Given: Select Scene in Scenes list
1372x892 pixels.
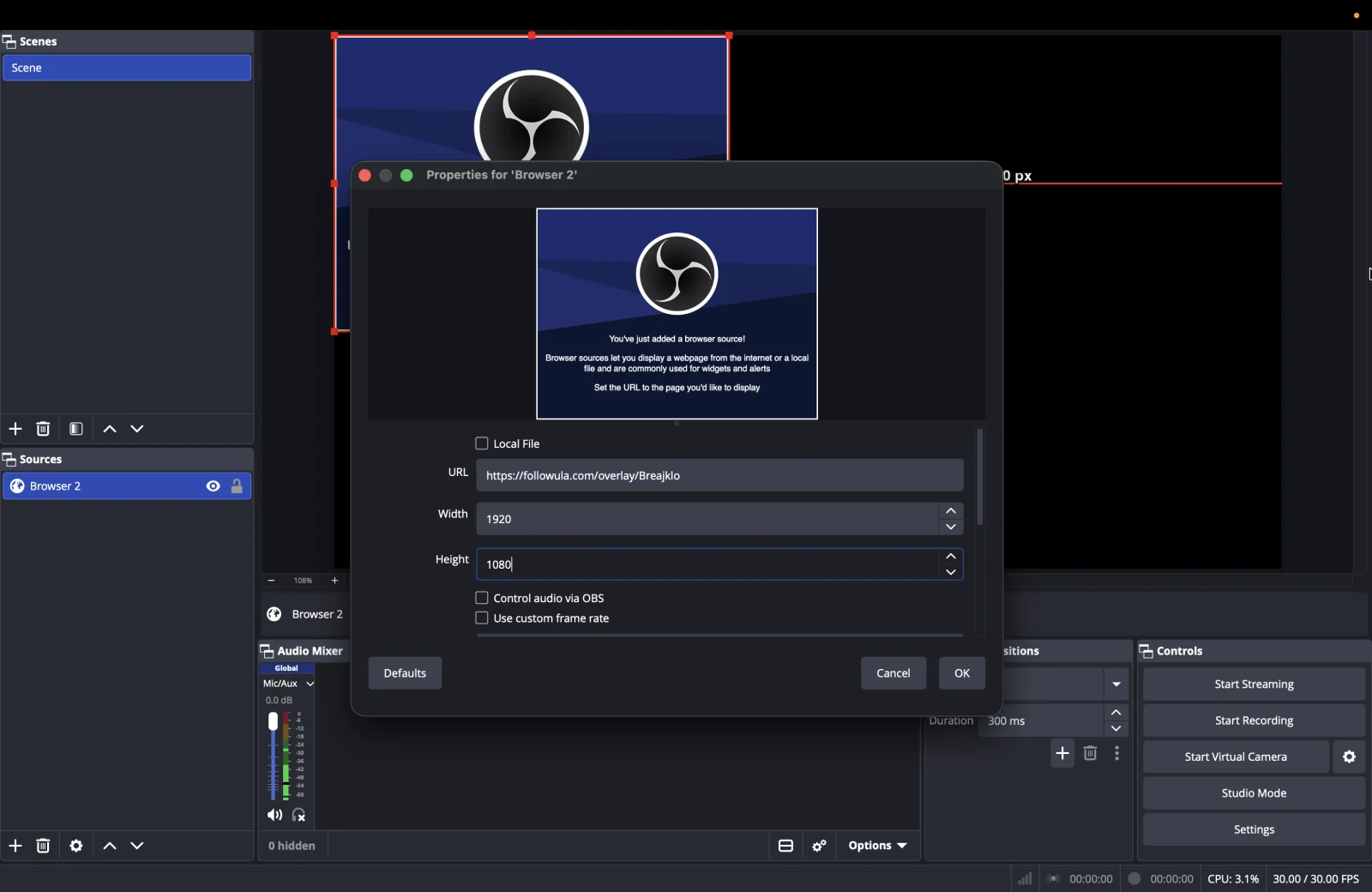Looking at the screenshot, I should (x=127, y=68).
